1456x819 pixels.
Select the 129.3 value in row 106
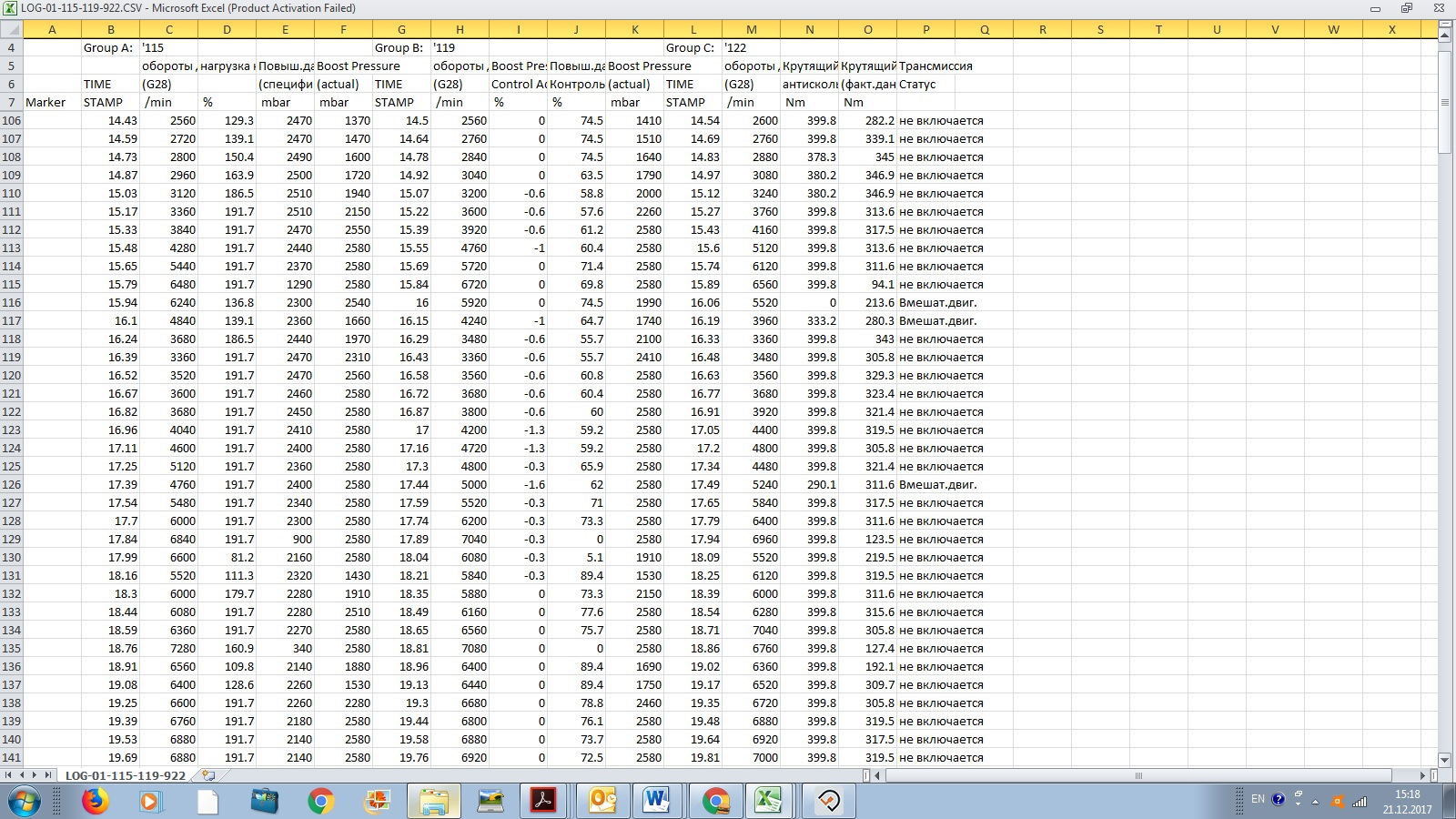click(x=227, y=120)
